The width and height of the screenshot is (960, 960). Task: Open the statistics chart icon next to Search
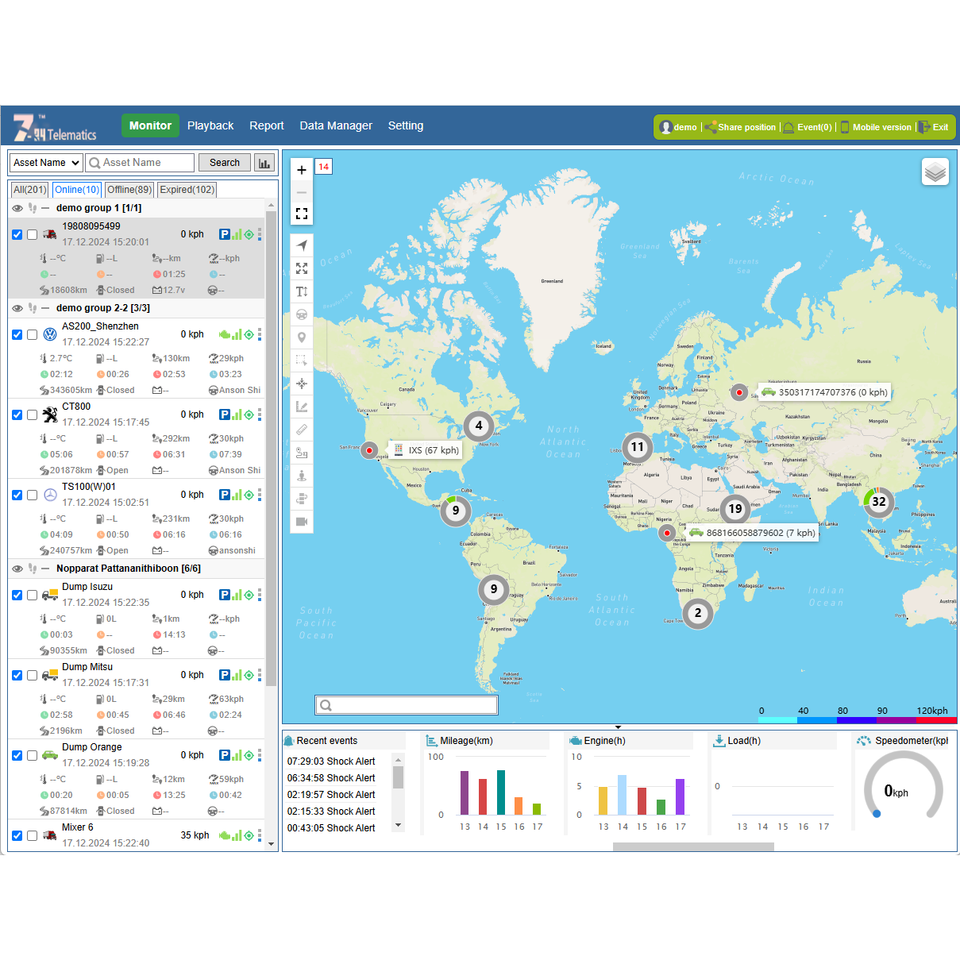264,163
